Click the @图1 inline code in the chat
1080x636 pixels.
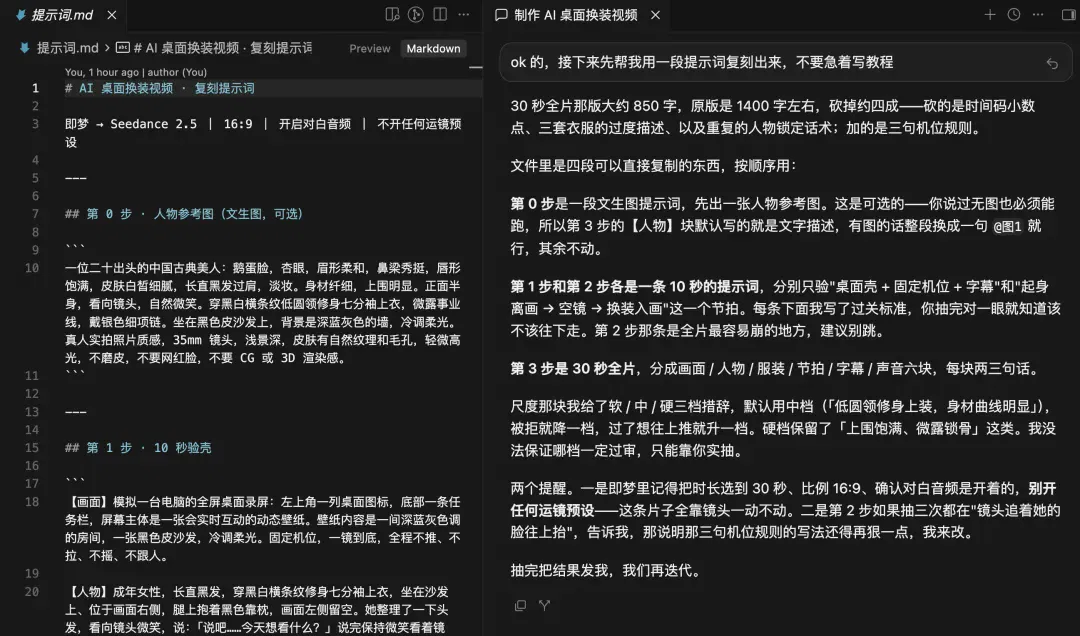(1007, 227)
